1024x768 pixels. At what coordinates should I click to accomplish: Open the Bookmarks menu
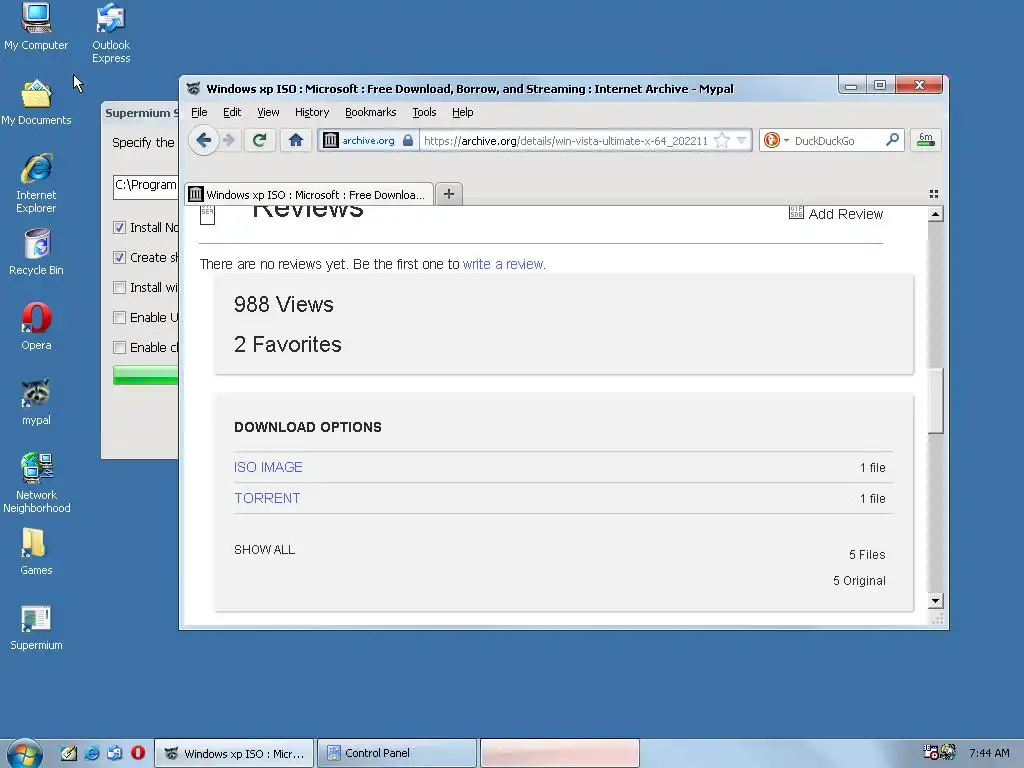[370, 112]
